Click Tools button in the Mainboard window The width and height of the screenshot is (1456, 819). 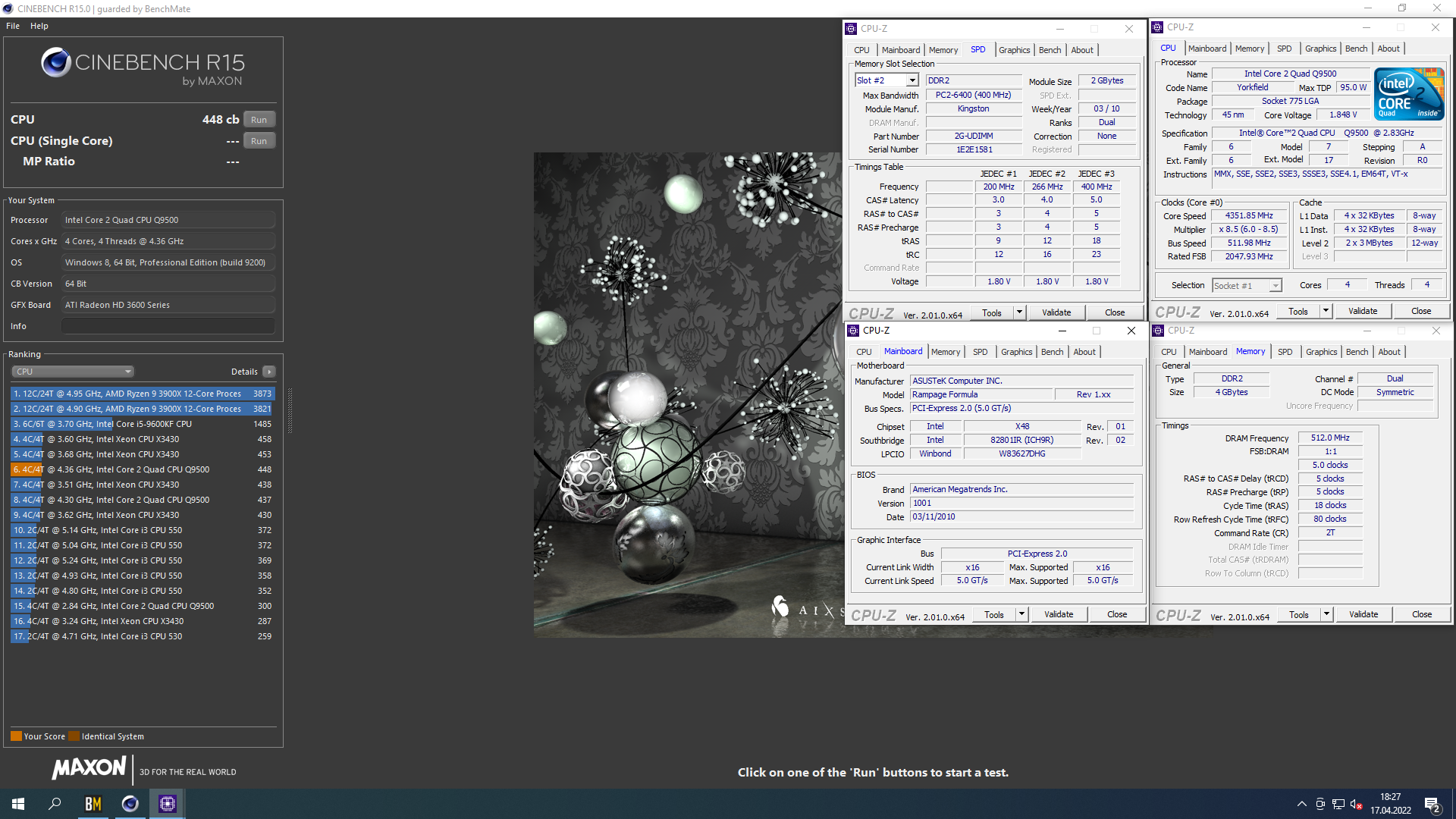pos(993,614)
